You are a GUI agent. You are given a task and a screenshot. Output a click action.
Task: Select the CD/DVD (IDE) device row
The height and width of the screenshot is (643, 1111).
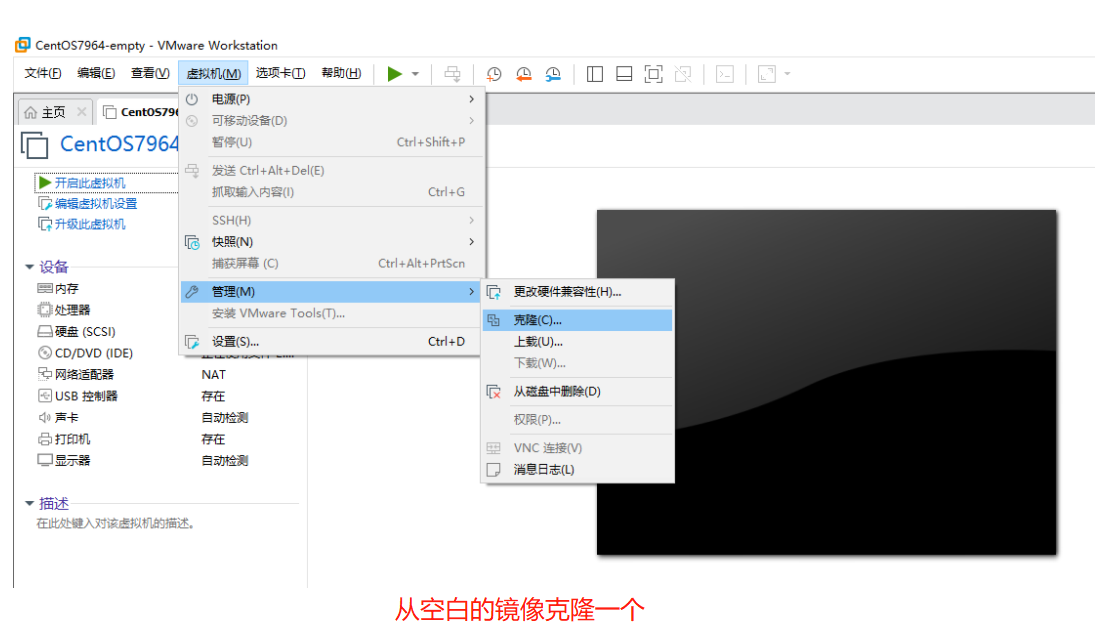point(84,353)
